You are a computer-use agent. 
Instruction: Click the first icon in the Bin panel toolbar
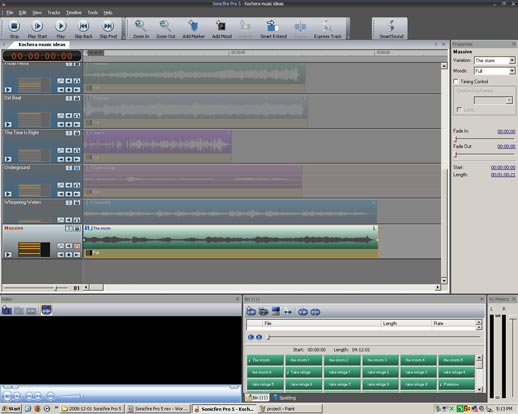click(251, 312)
